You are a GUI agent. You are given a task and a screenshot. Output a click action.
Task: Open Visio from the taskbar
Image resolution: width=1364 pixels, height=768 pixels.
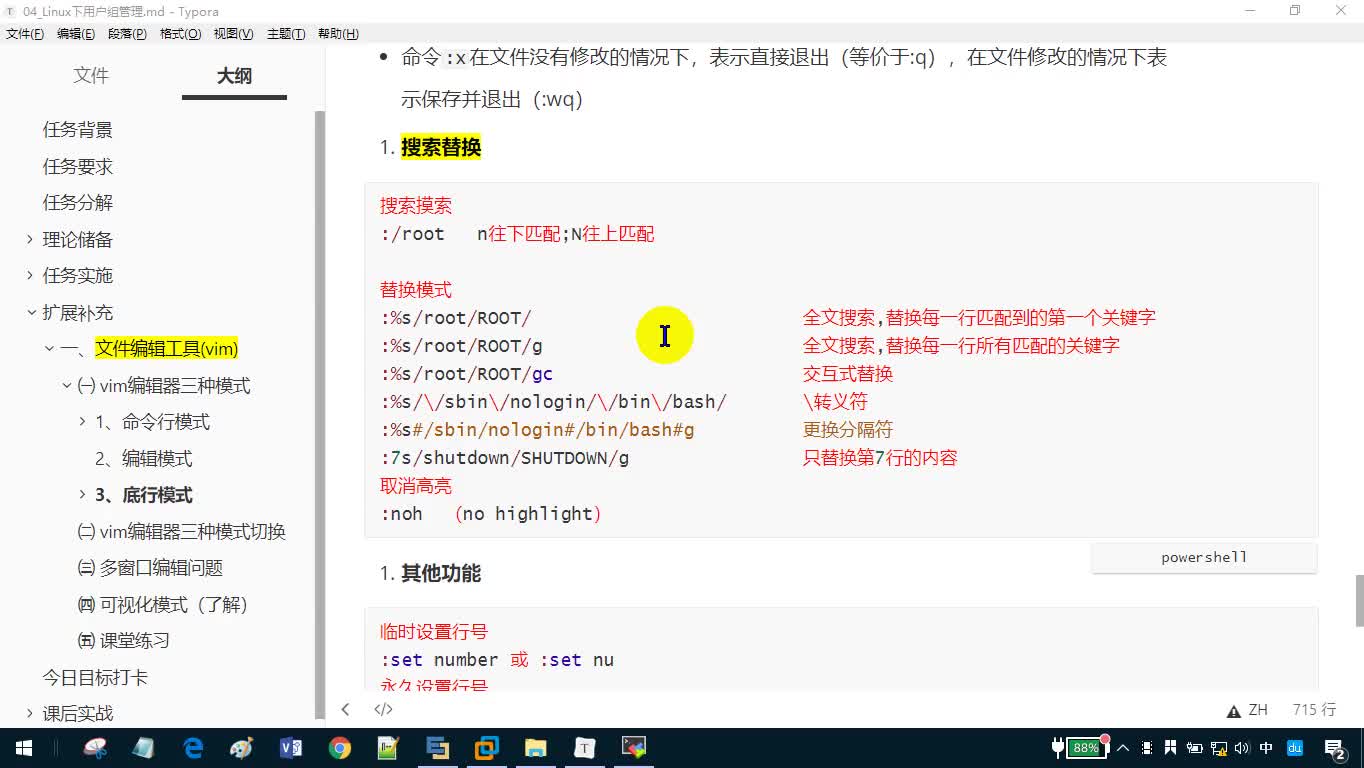[x=291, y=748]
